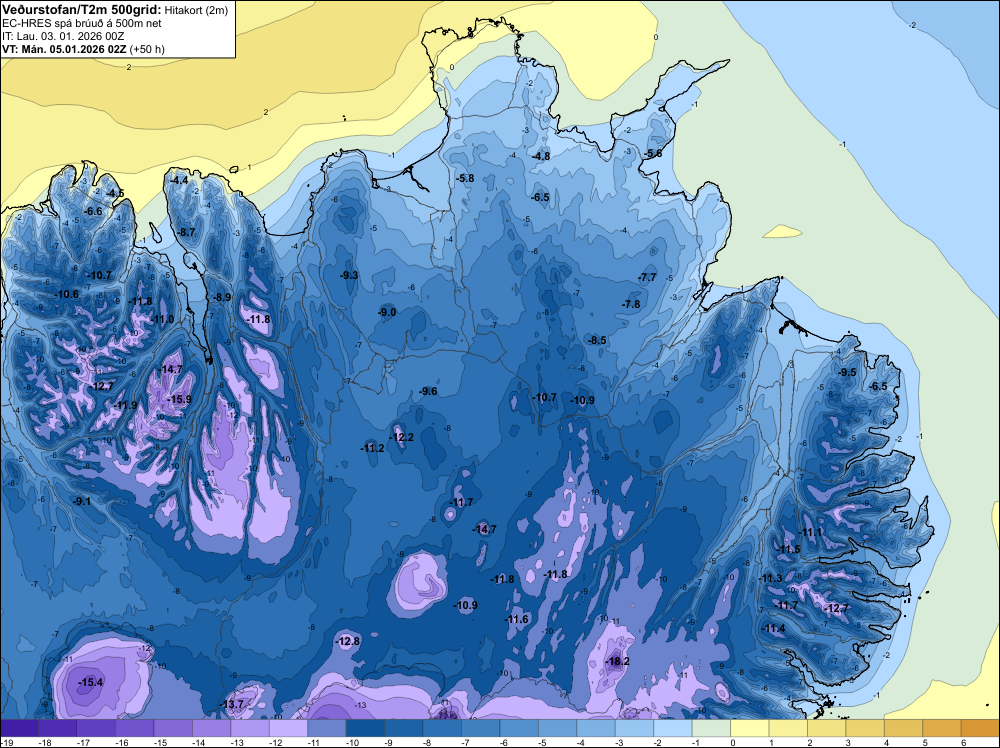Click the -4.4 temperature label
This screenshot has width=1000, height=748.
(x=180, y=180)
